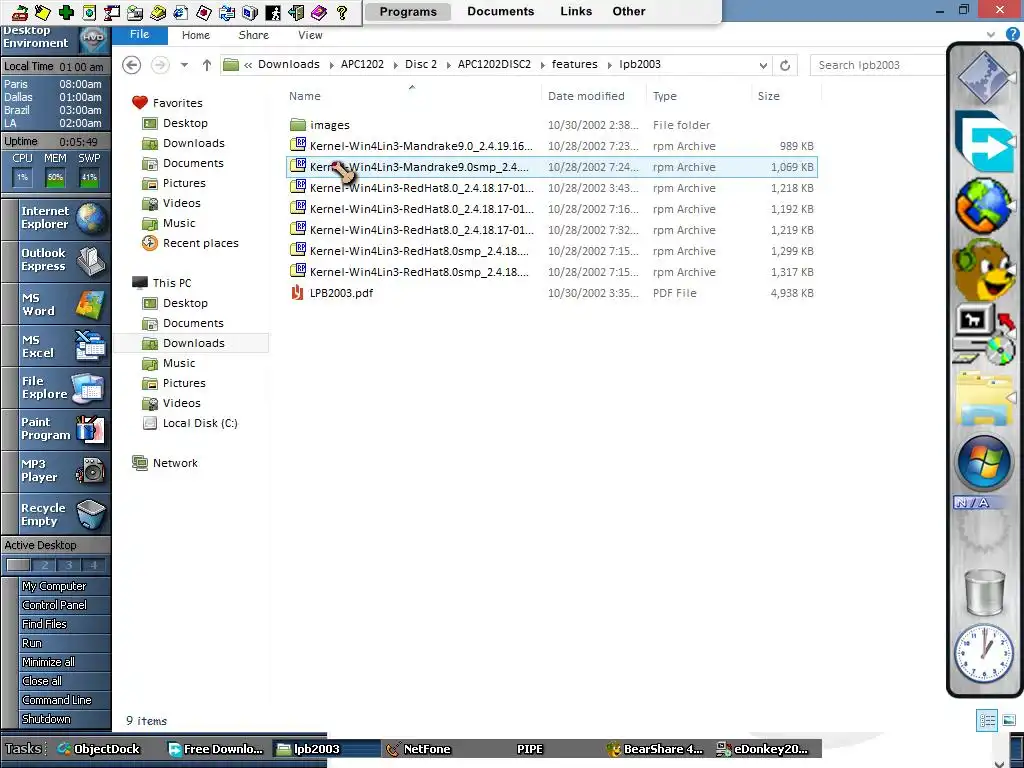Empty the Recycle bin via left panel
Image resolution: width=1024 pixels, height=768 pixels.
click(x=56, y=515)
